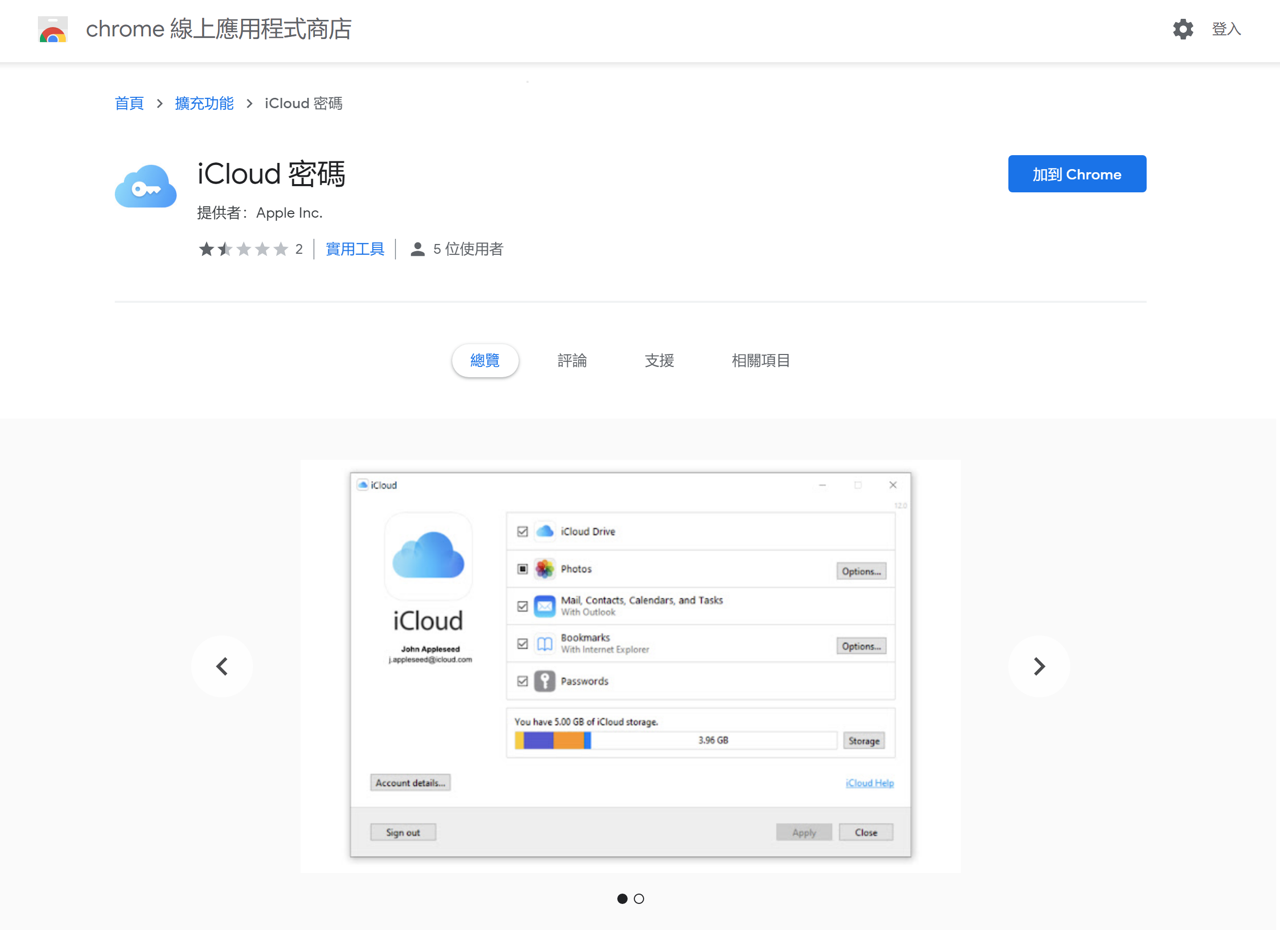The image size is (1280, 930).
Task: Open 實用工具 category link
Action: click(355, 249)
